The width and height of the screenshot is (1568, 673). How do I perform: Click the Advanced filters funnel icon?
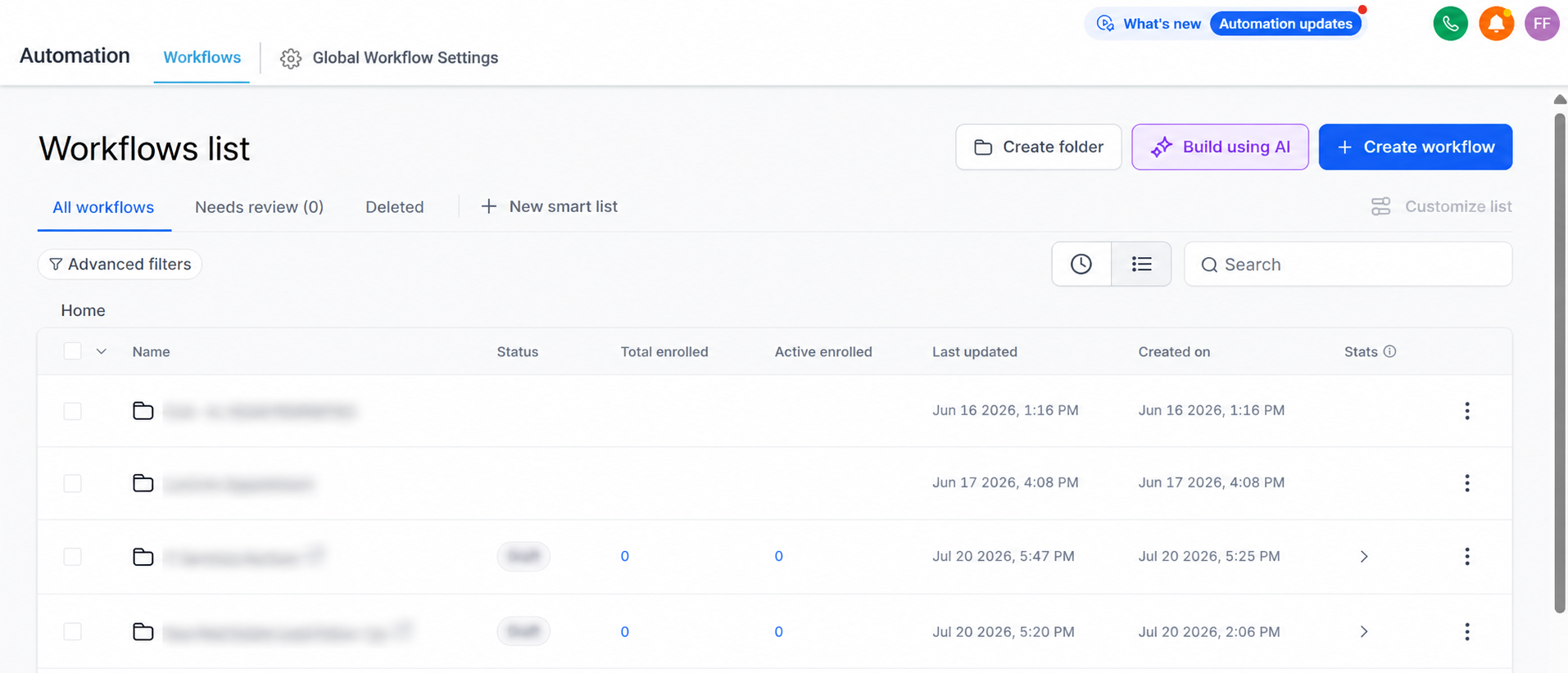pos(56,264)
